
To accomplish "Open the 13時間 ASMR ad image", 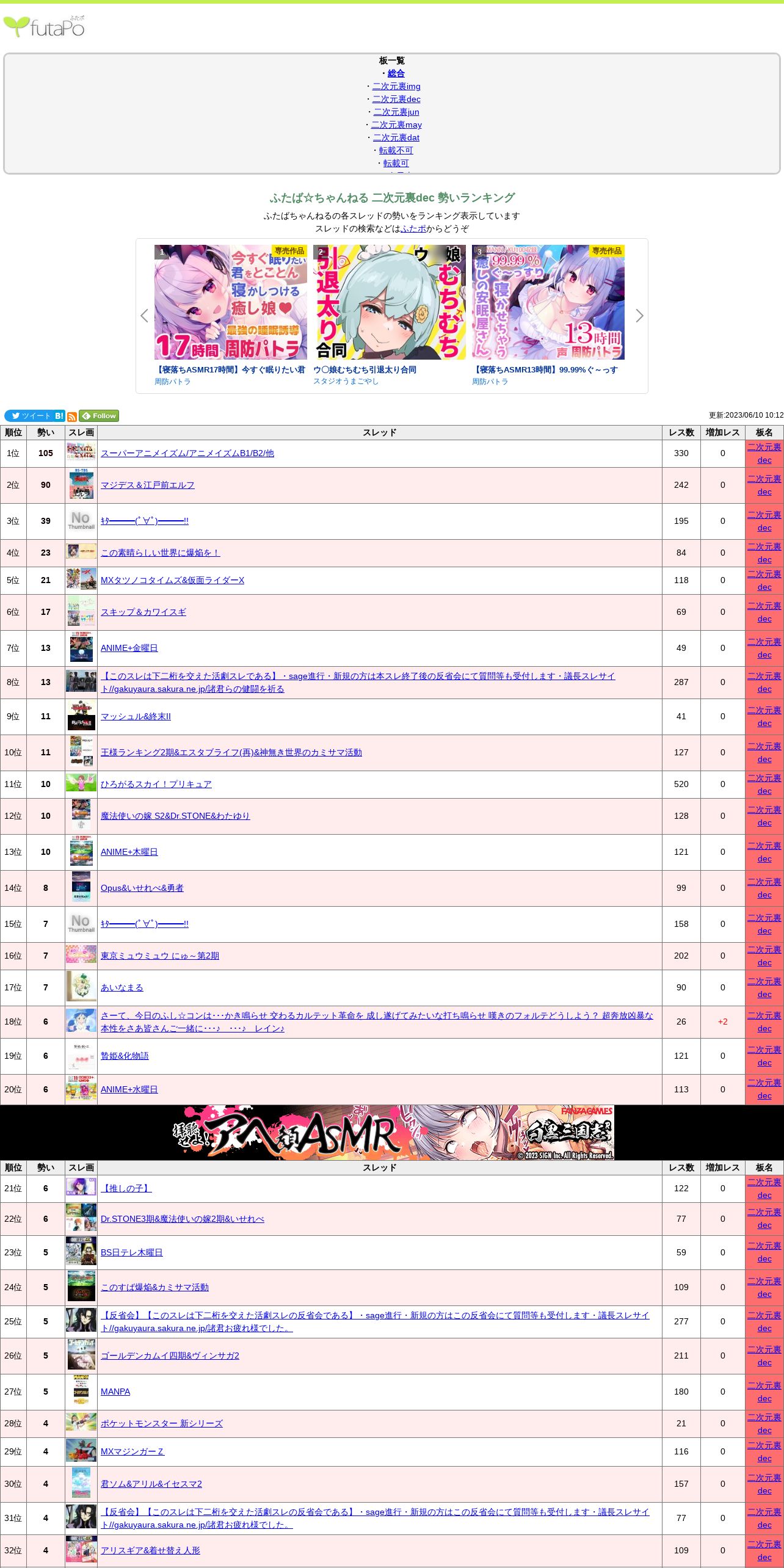I will click(548, 302).
